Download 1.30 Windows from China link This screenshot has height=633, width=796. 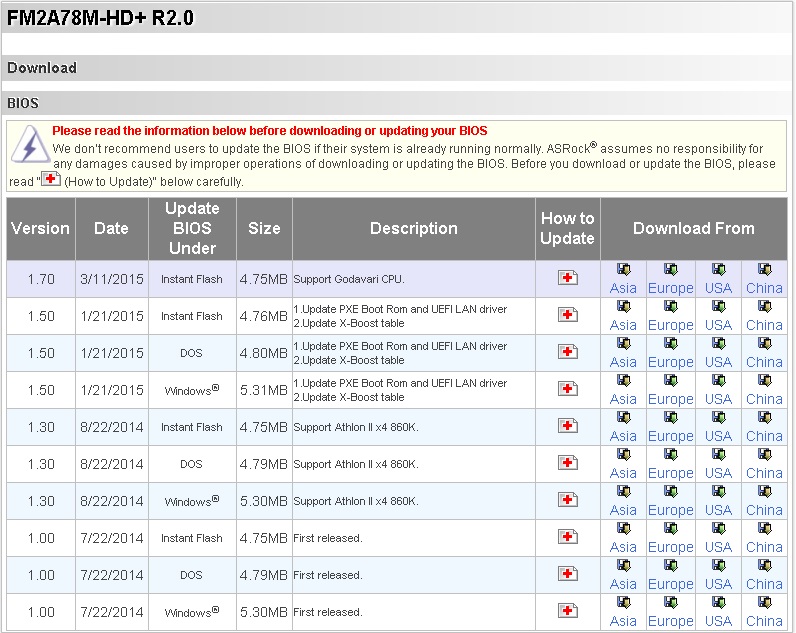pos(764,511)
